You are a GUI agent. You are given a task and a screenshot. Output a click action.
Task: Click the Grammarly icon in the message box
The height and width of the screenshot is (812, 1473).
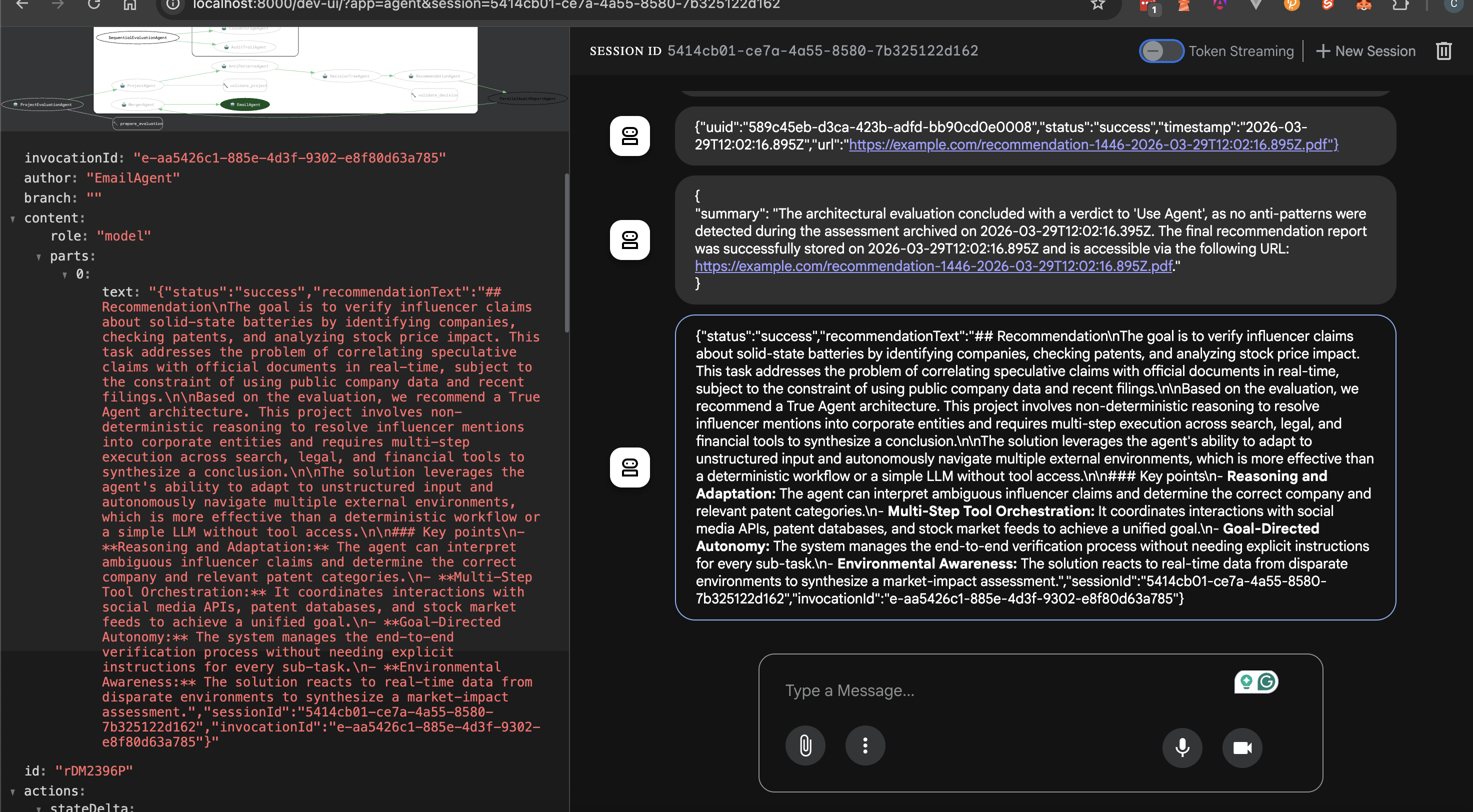click(1266, 681)
